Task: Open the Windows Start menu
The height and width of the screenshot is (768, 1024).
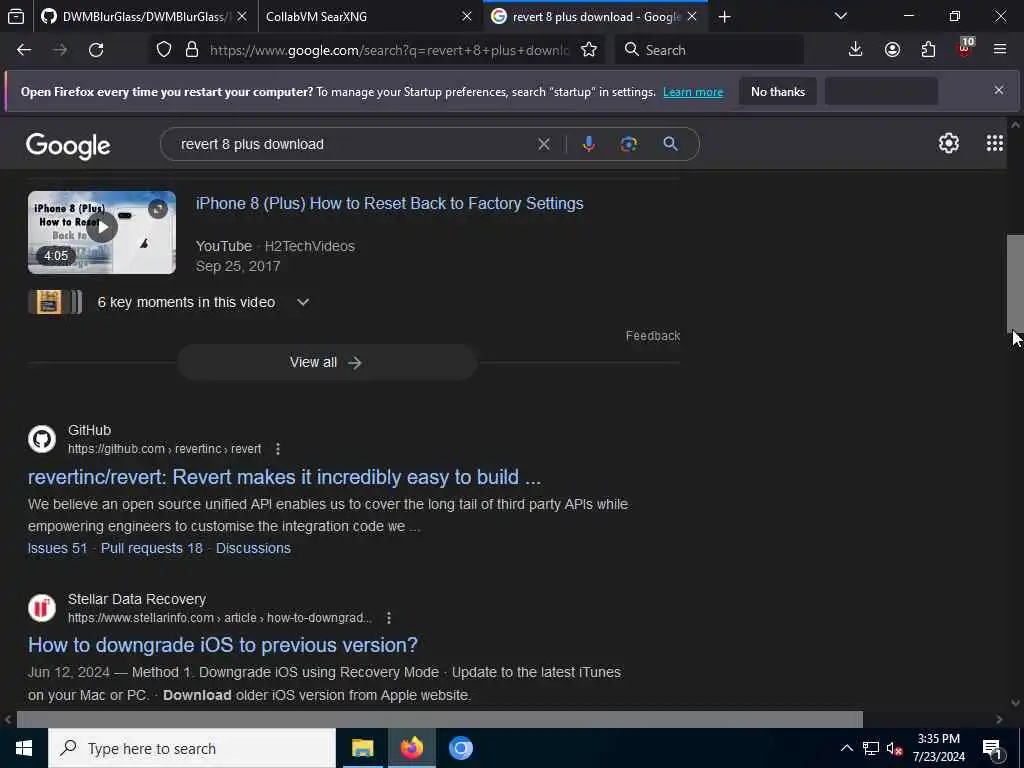Action: pyautogui.click(x=24, y=748)
